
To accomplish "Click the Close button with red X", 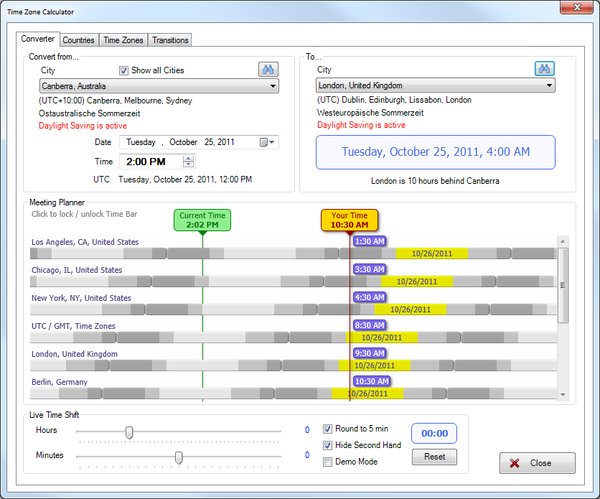I will tap(537, 464).
